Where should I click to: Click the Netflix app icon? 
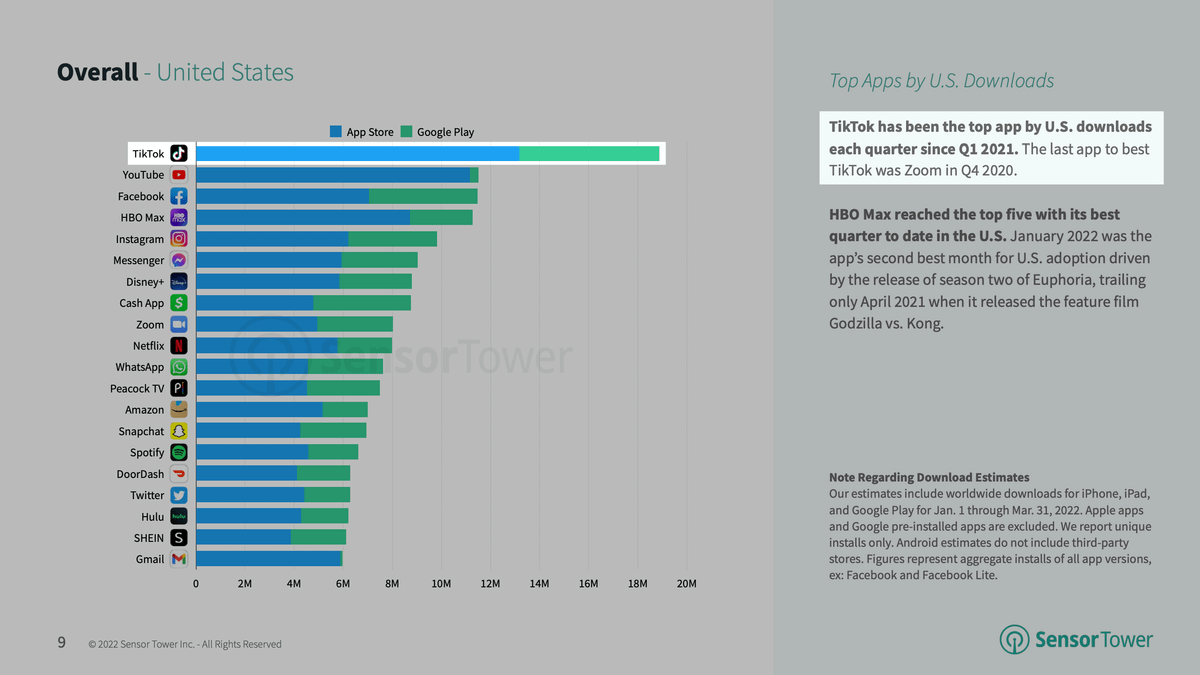coord(179,346)
